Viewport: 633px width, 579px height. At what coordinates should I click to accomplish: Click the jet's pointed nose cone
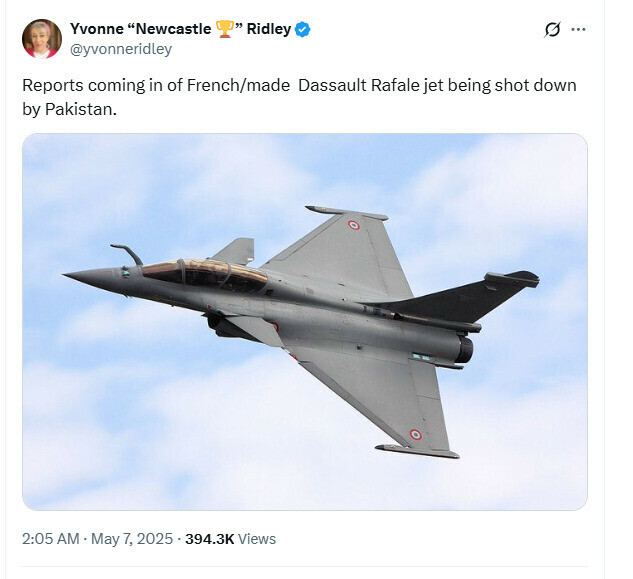80,275
